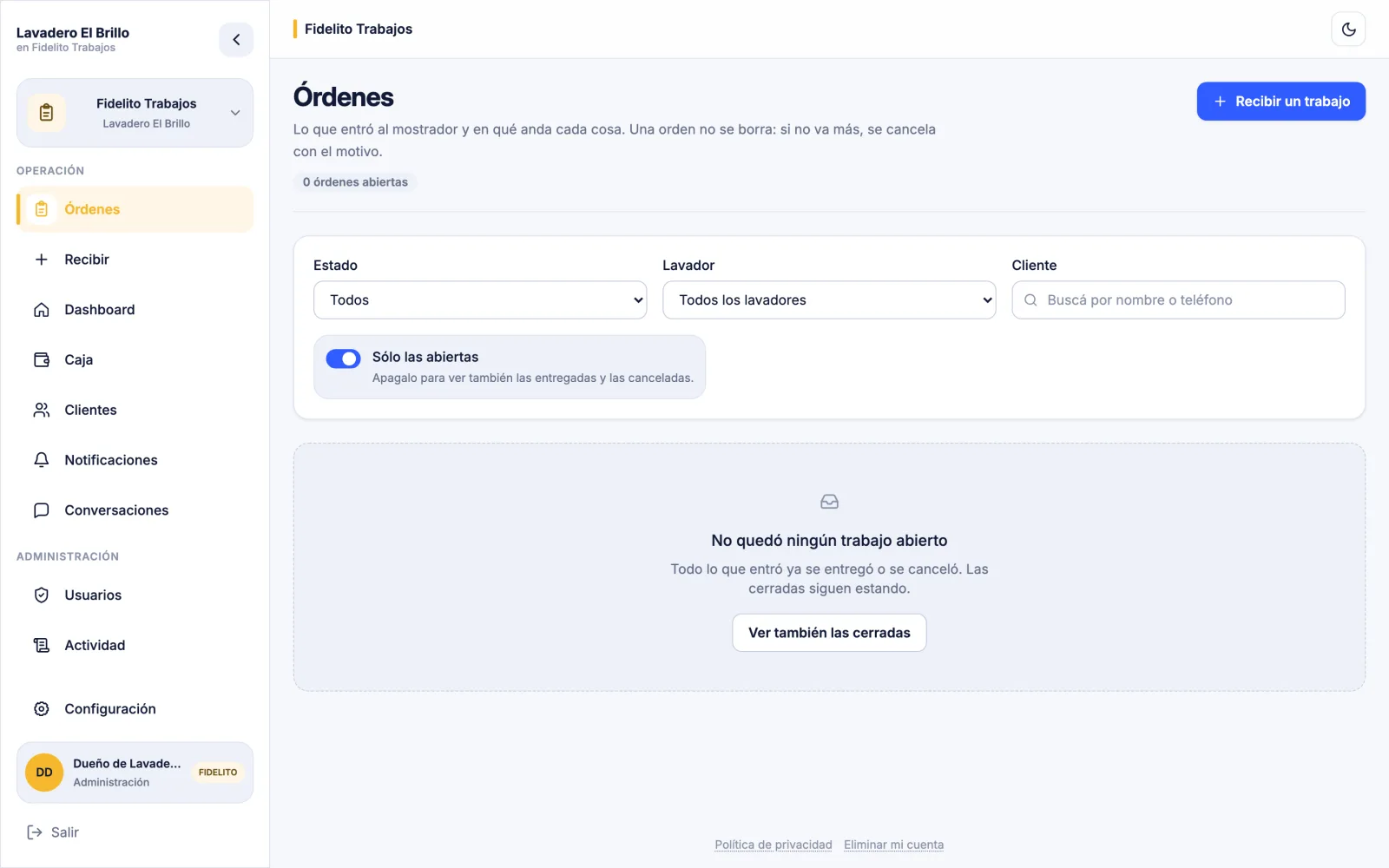
Task: Click the Salir label
Action: (65, 832)
